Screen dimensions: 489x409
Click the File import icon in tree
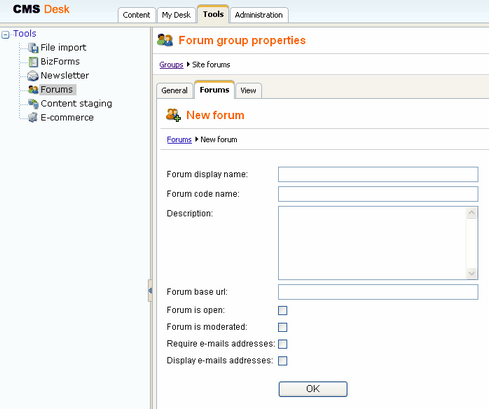click(x=33, y=48)
